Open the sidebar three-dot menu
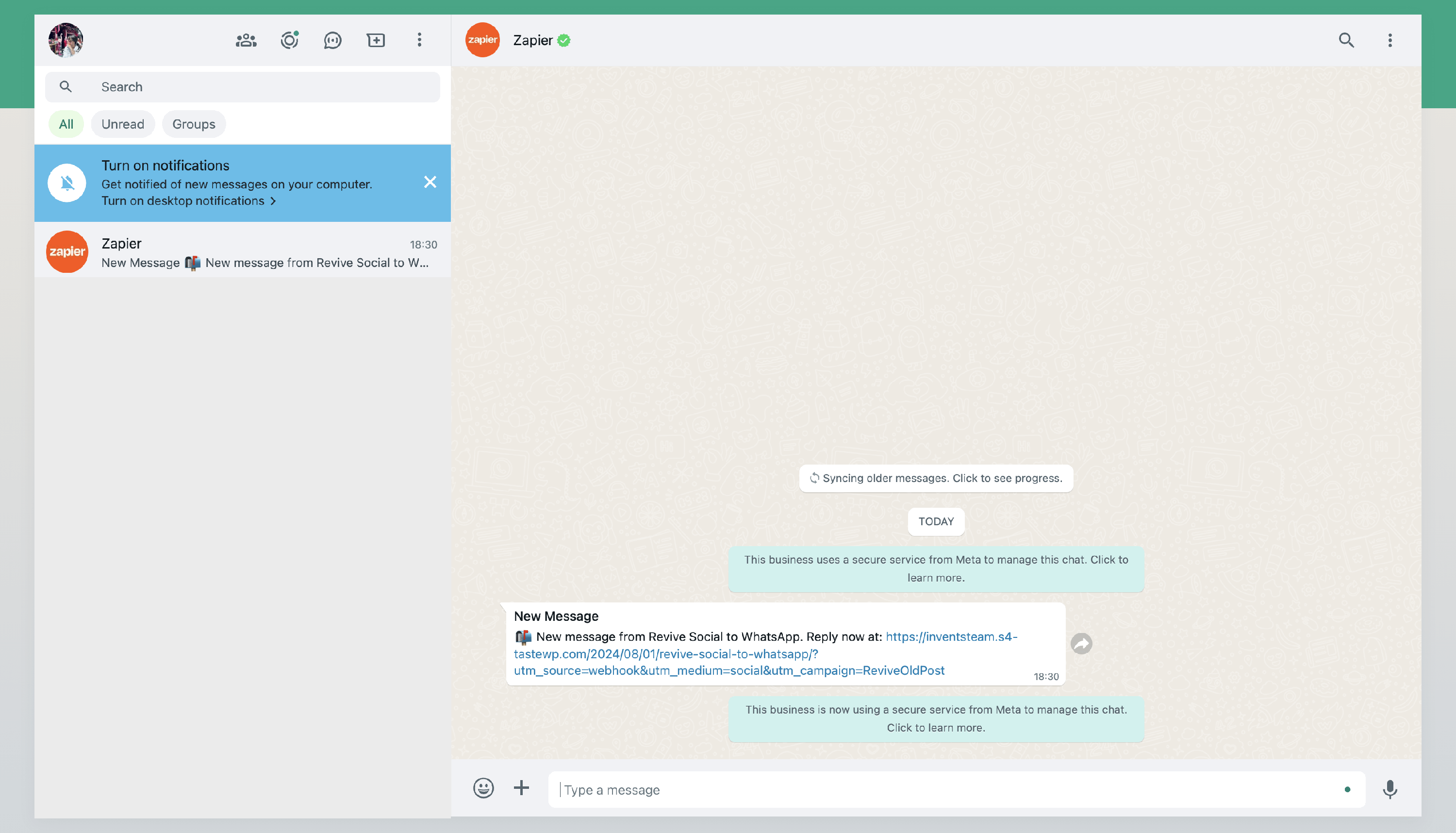 coord(419,40)
